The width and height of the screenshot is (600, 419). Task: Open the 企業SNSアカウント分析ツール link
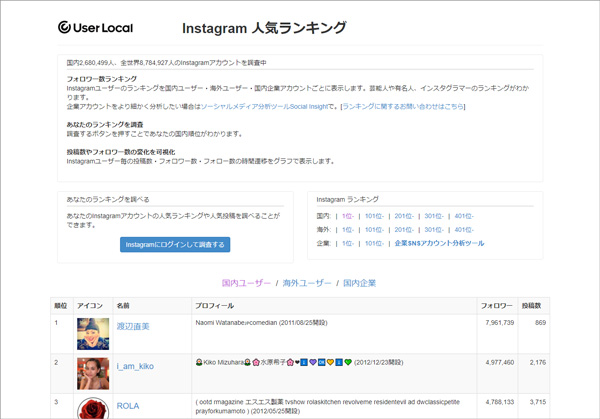pyautogui.click(x=439, y=243)
